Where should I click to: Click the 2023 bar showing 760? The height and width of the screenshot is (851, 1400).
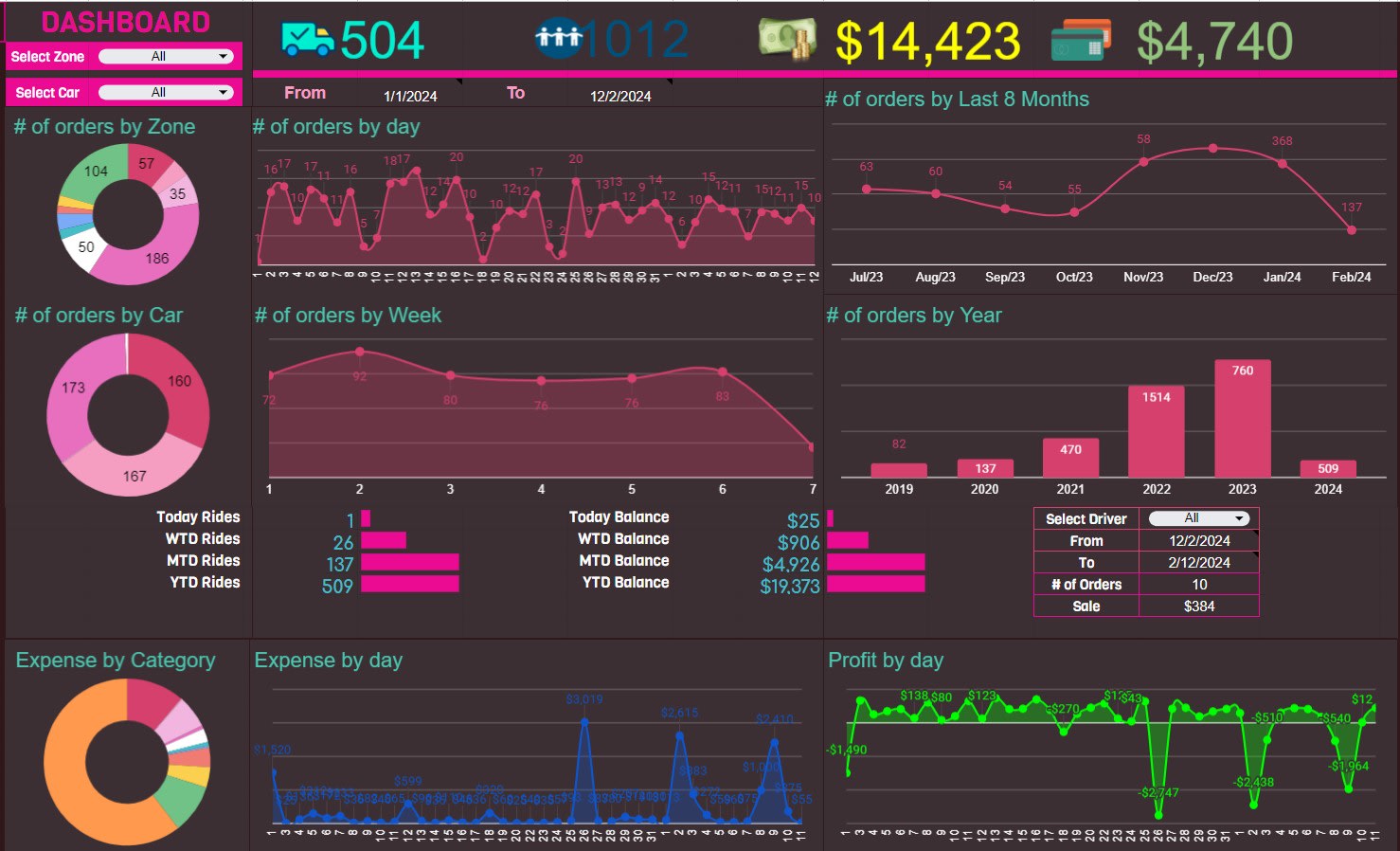pyautogui.click(x=1242, y=418)
